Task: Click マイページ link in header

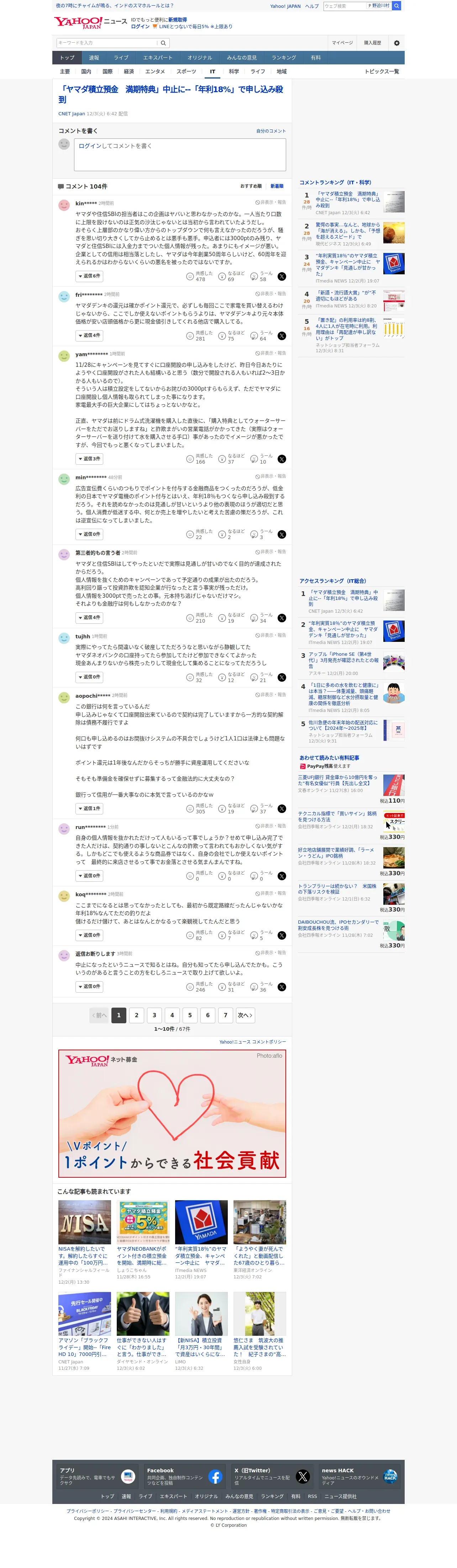Action: 342,43
